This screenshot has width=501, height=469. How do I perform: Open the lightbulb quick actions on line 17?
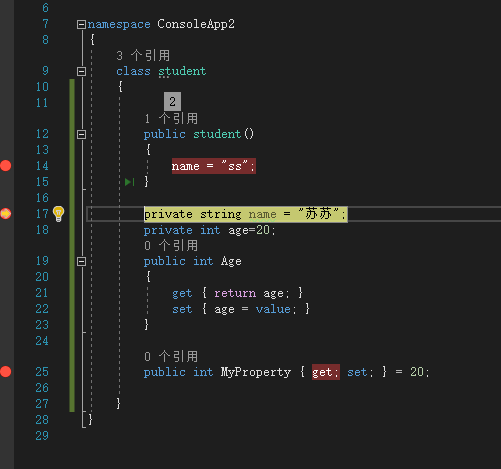click(x=58, y=214)
